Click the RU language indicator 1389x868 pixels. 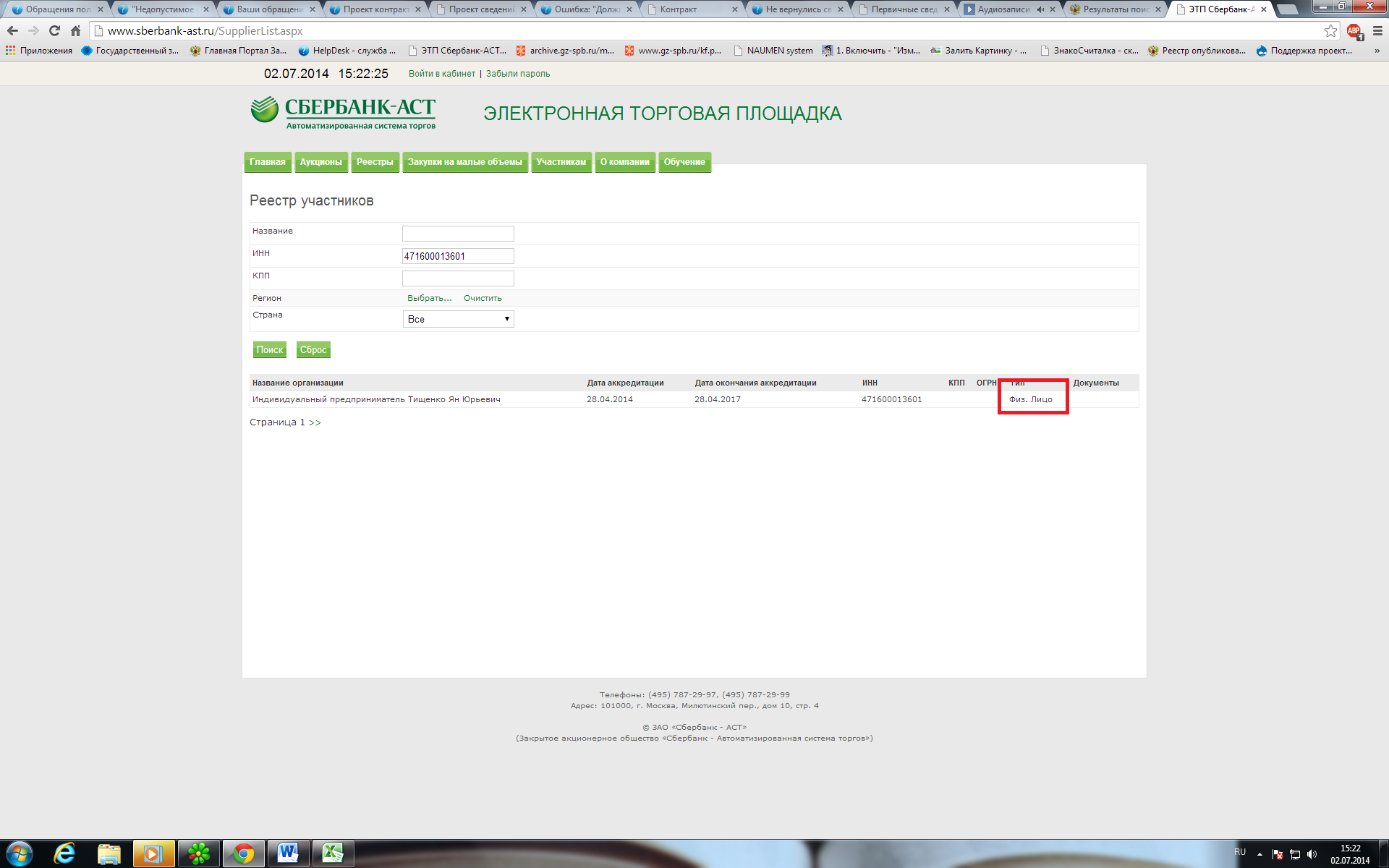point(1240,852)
